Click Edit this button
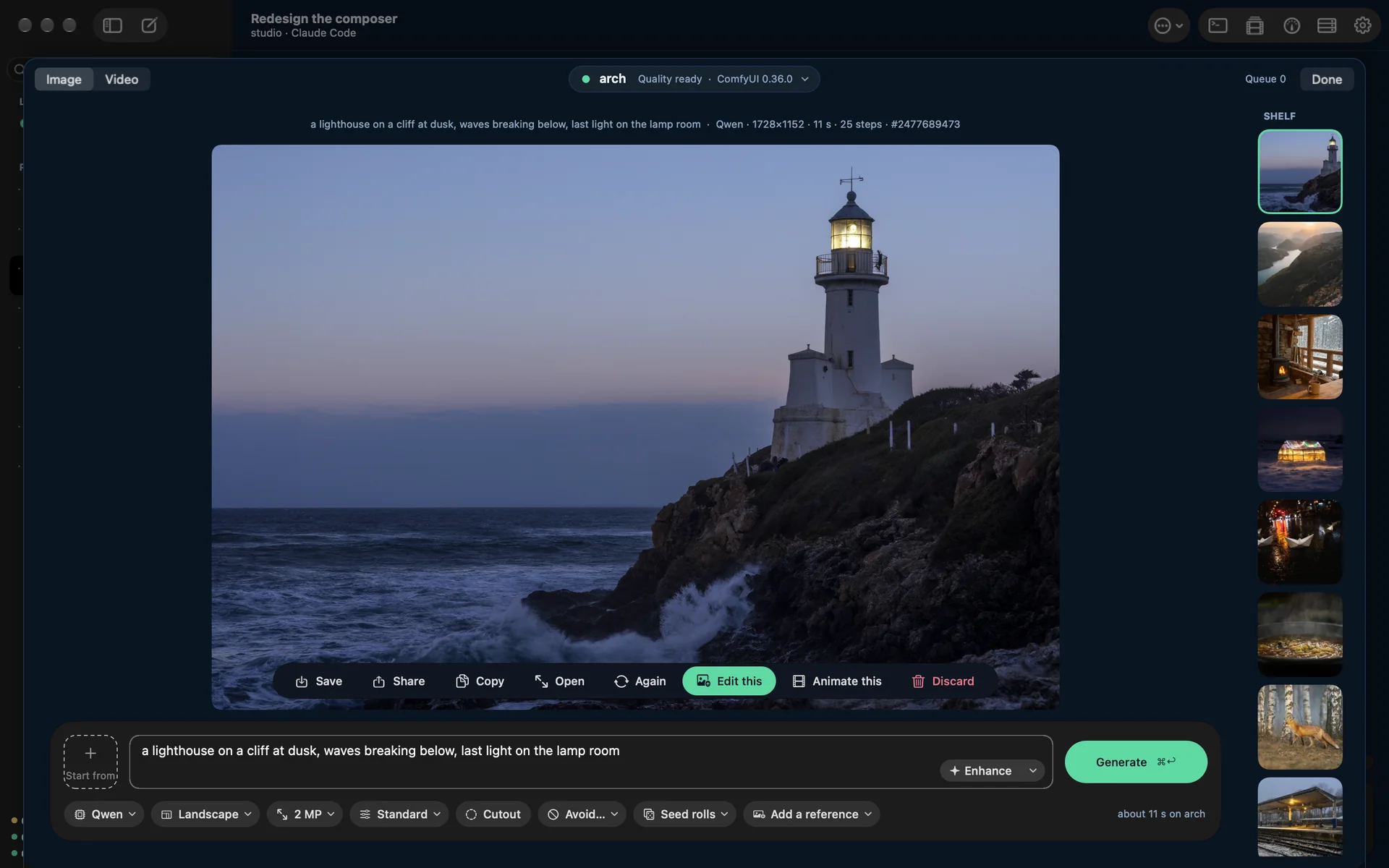 point(729,681)
